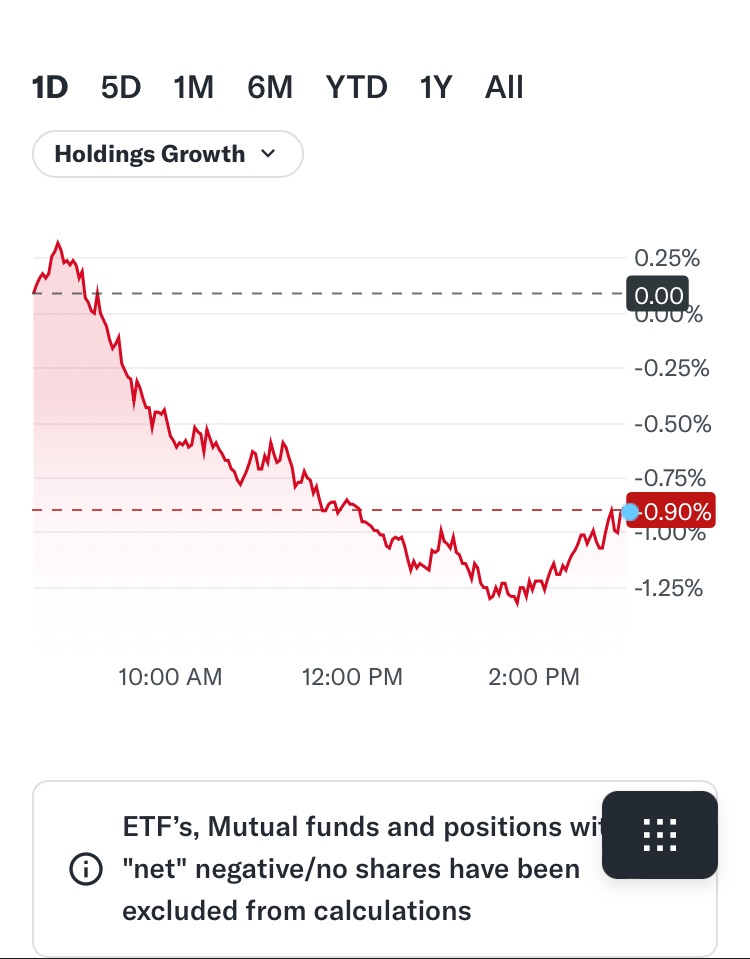This screenshot has height=959, width=750.
Task: Click the 12:00 PM time axis label
Action: (352, 677)
